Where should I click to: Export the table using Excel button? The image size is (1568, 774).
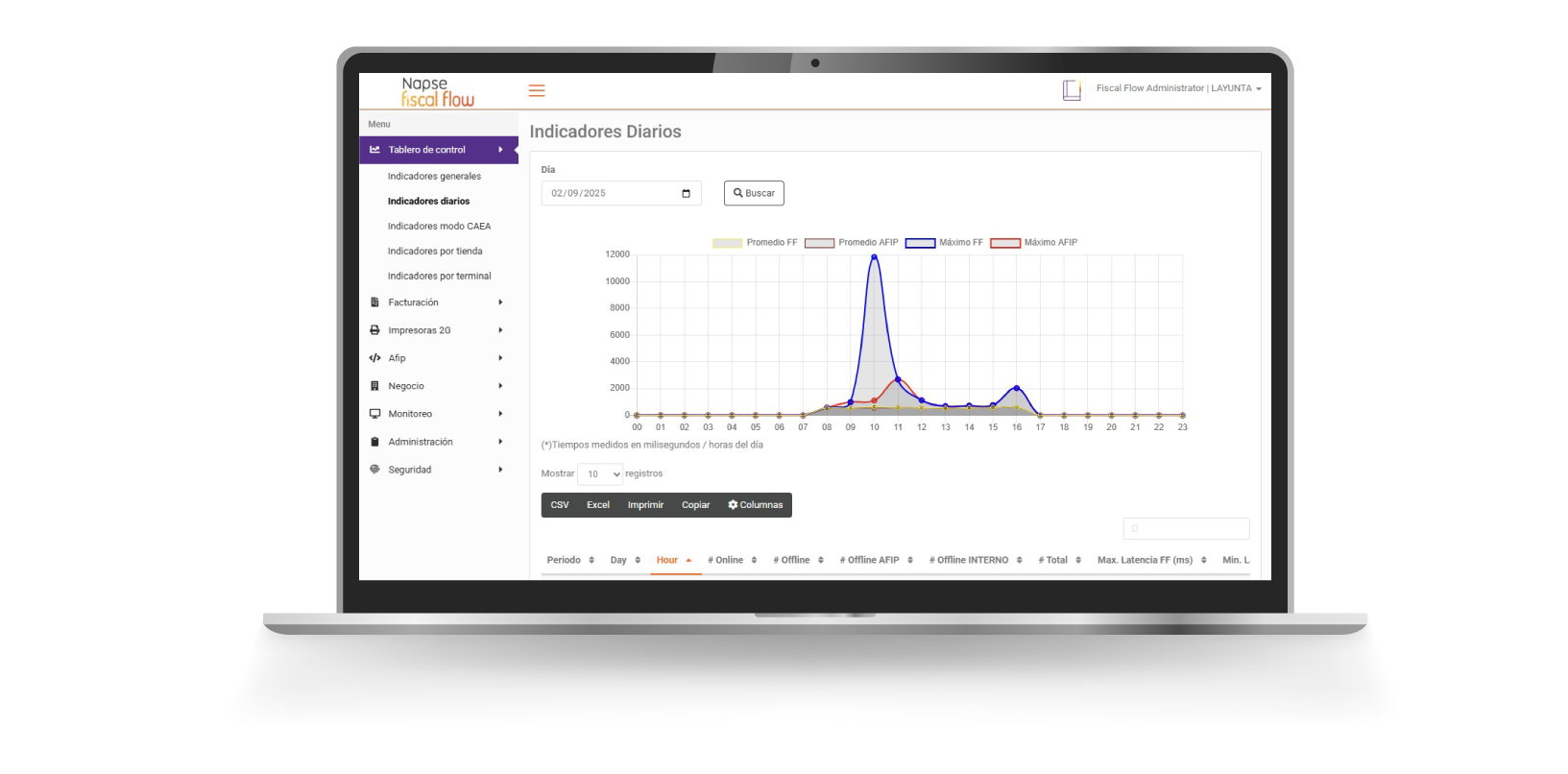(x=598, y=505)
